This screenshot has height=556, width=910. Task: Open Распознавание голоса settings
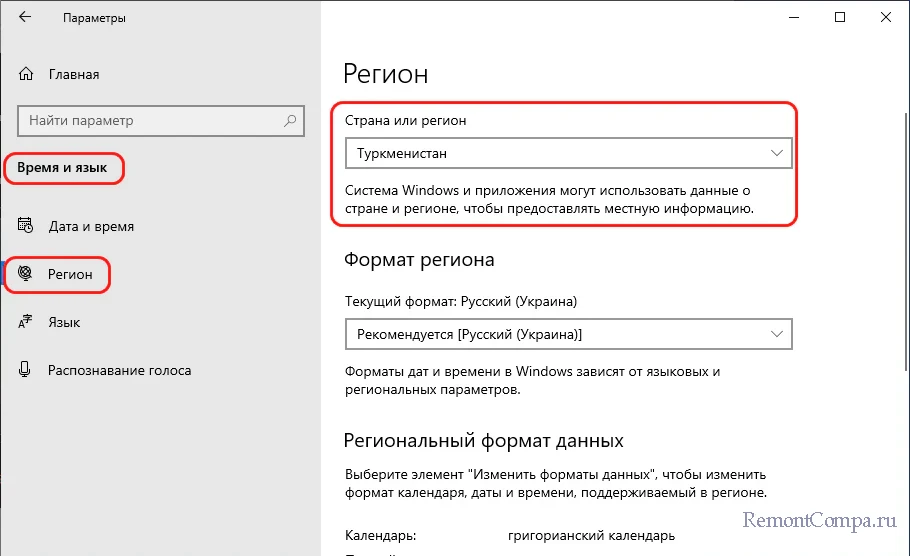[x=119, y=370]
